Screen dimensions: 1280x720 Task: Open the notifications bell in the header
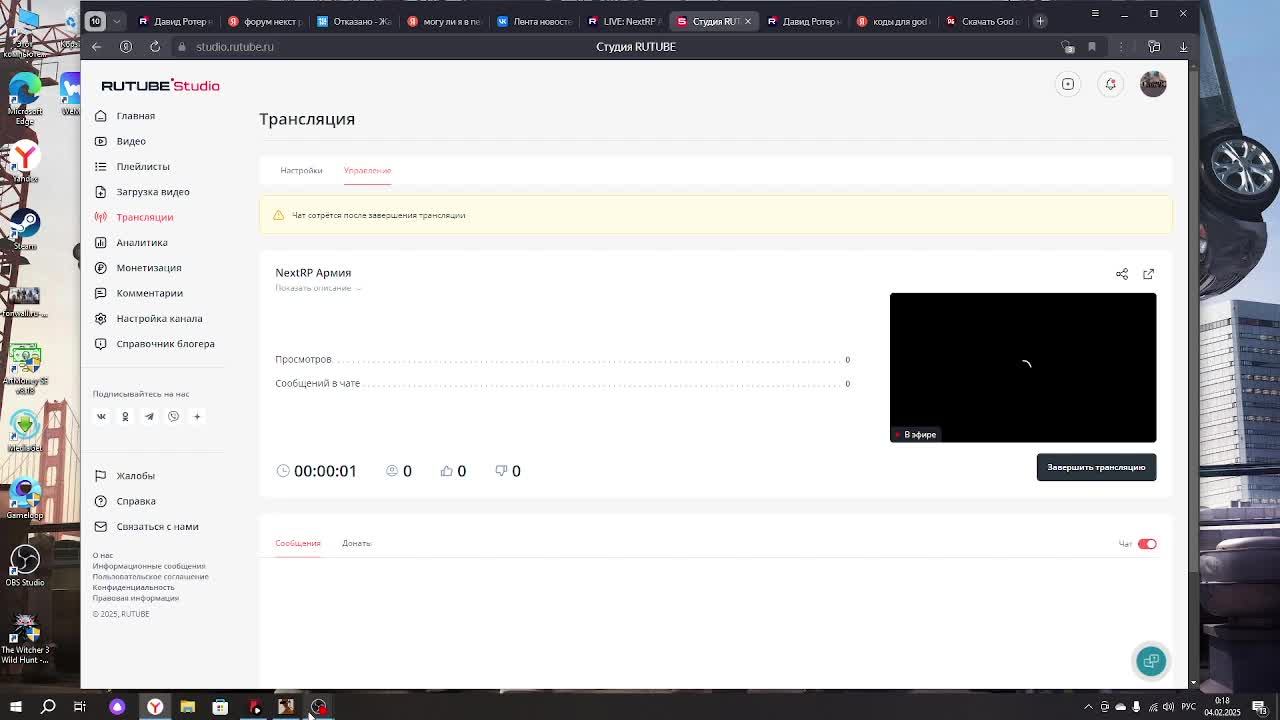[x=1110, y=84]
